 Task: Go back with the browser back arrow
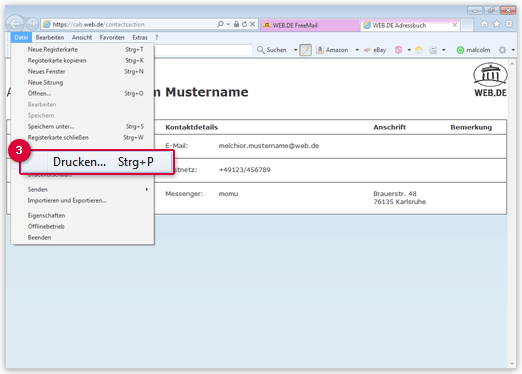tap(15, 24)
